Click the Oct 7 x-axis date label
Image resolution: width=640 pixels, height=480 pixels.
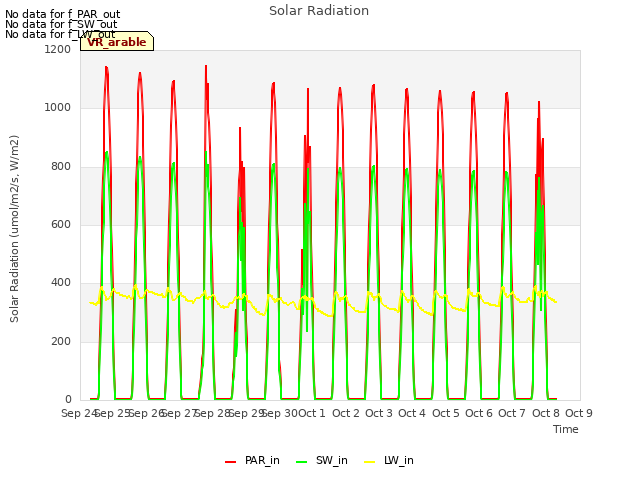[x=512, y=413]
